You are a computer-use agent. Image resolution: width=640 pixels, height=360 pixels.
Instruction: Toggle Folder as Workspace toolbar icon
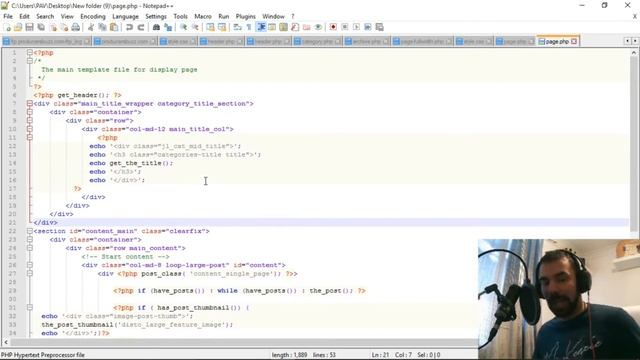click(x=306, y=27)
